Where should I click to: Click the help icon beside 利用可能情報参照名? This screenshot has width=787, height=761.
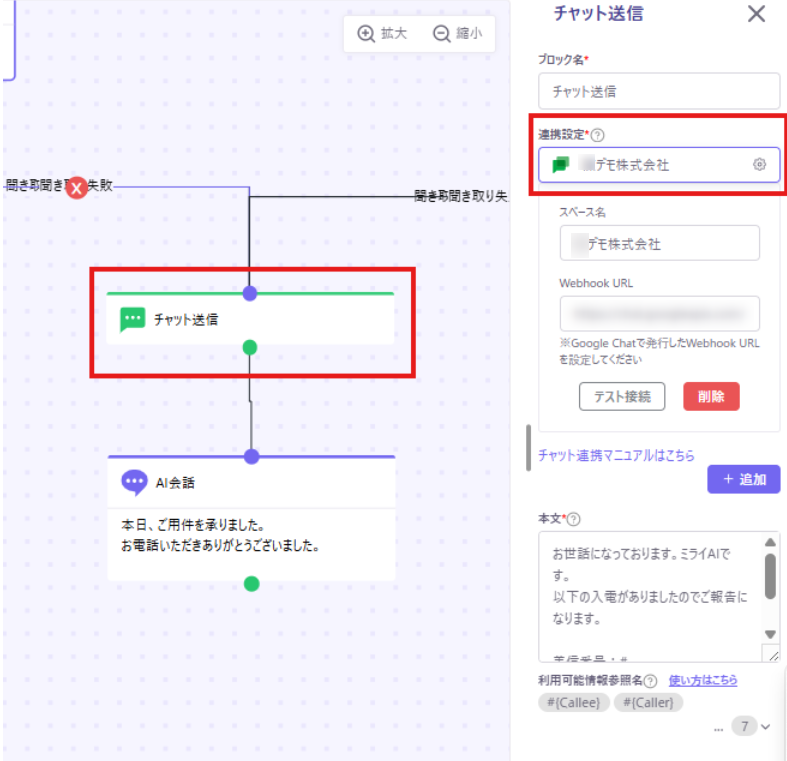click(651, 681)
